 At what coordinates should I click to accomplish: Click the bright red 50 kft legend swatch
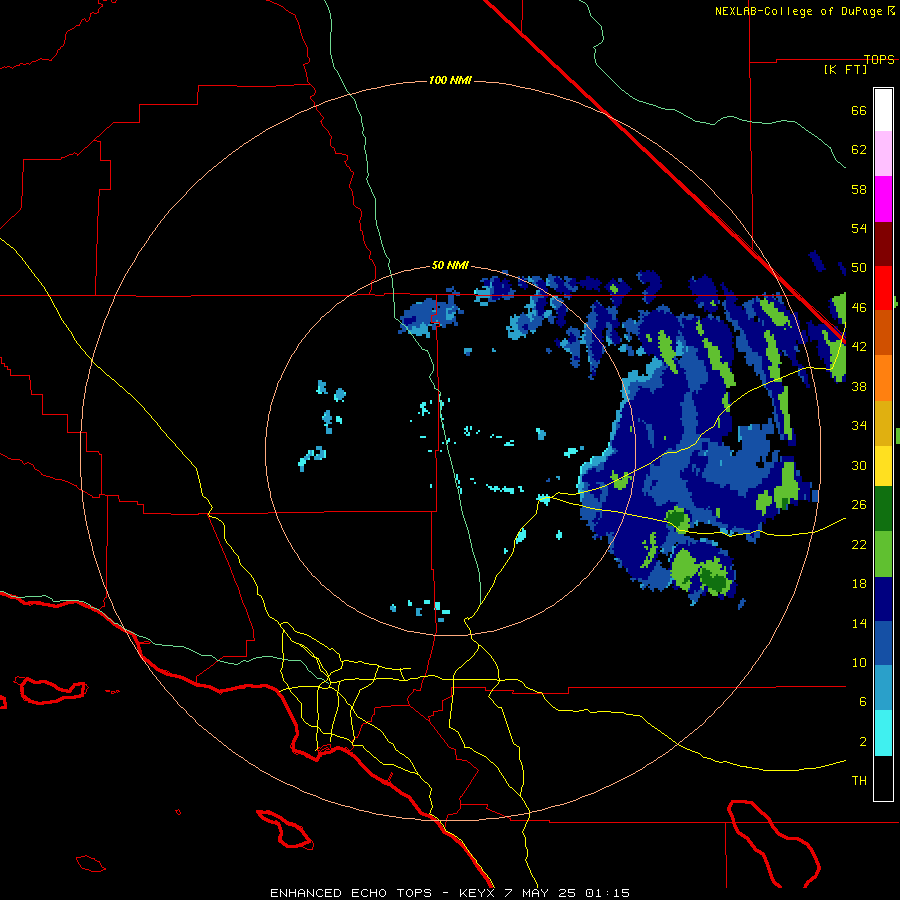(x=883, y=288)
